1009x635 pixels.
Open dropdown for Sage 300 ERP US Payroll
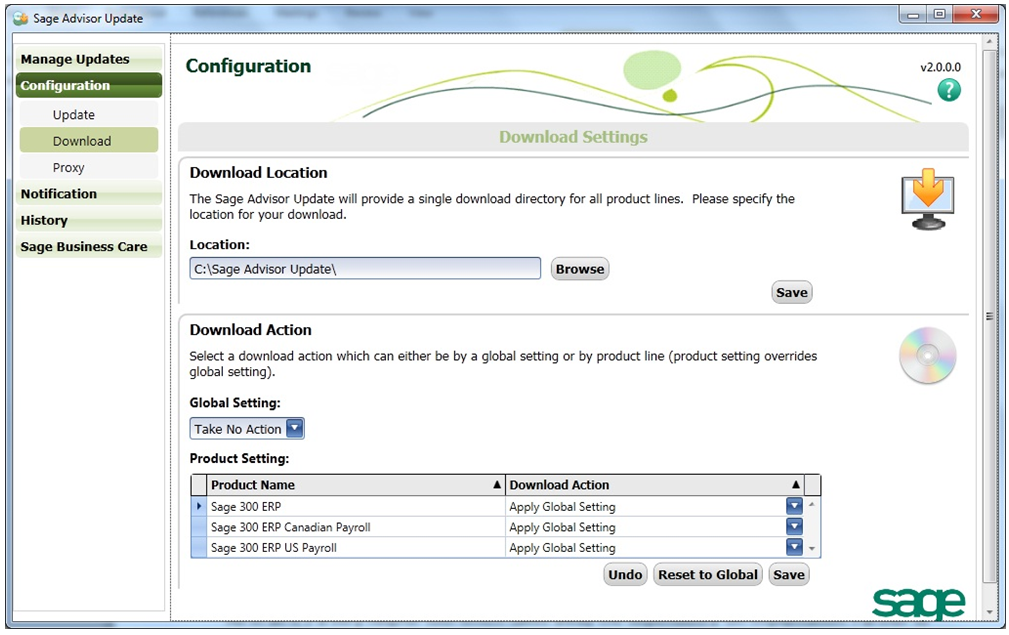794,548
